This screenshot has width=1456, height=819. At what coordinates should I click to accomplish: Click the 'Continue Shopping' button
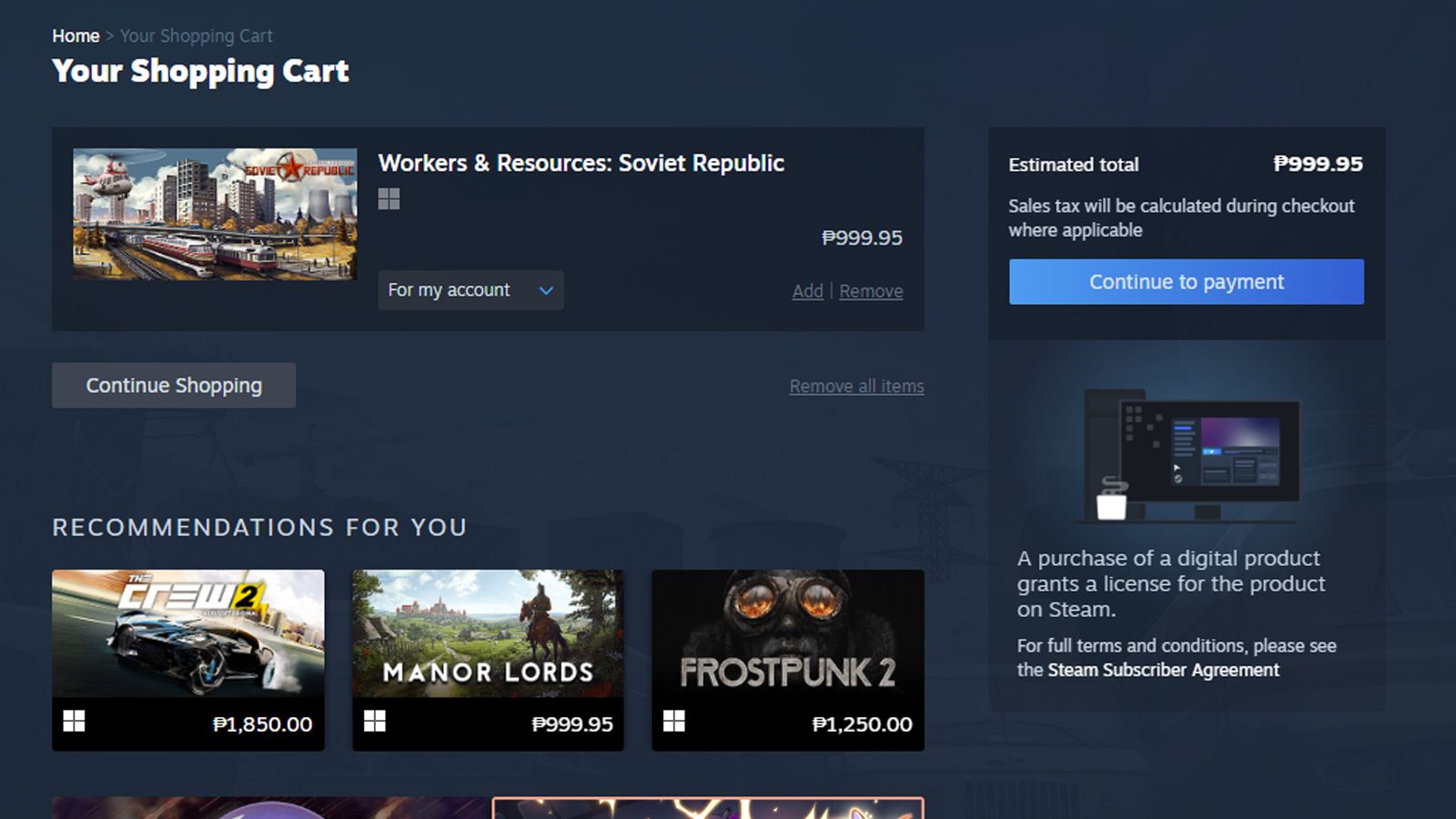click(x=173, y=385)
